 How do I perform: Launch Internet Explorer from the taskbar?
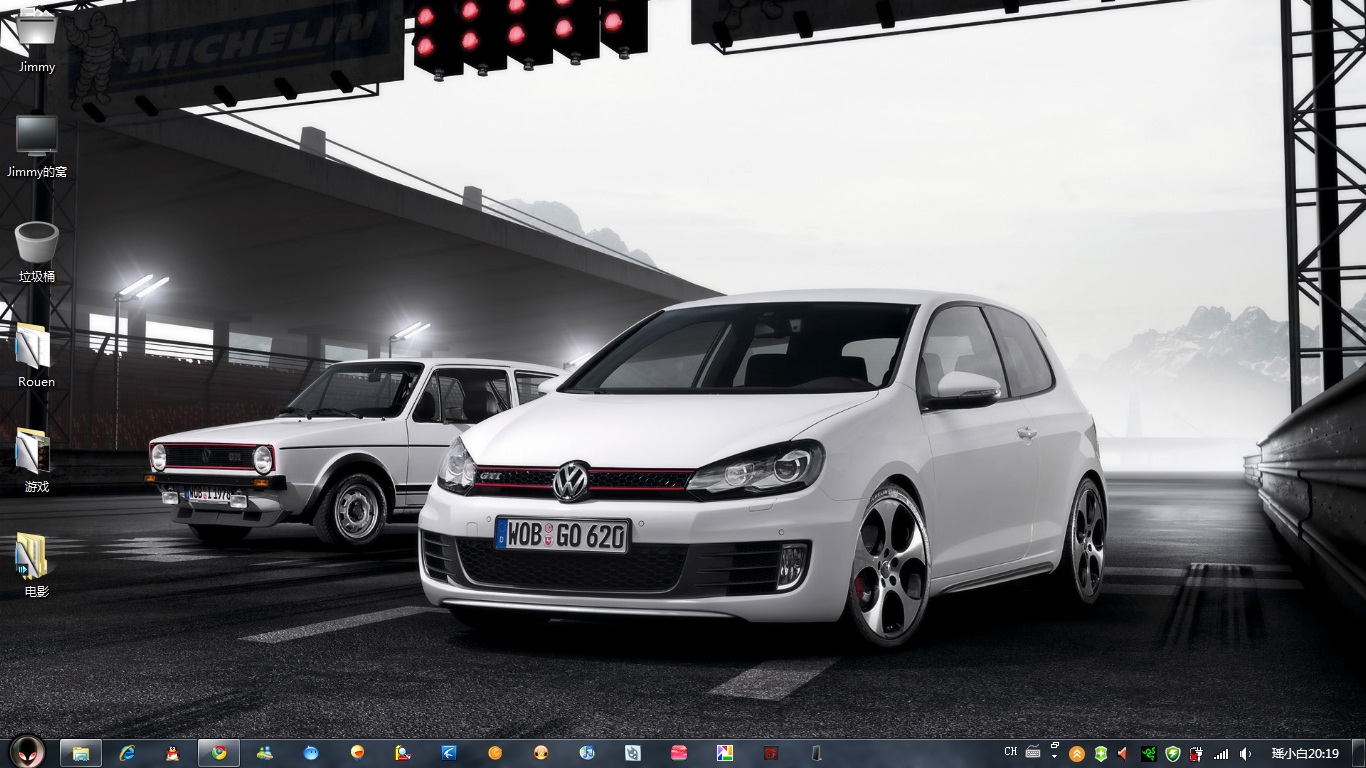pyautogui.click(x=127, y=753)
